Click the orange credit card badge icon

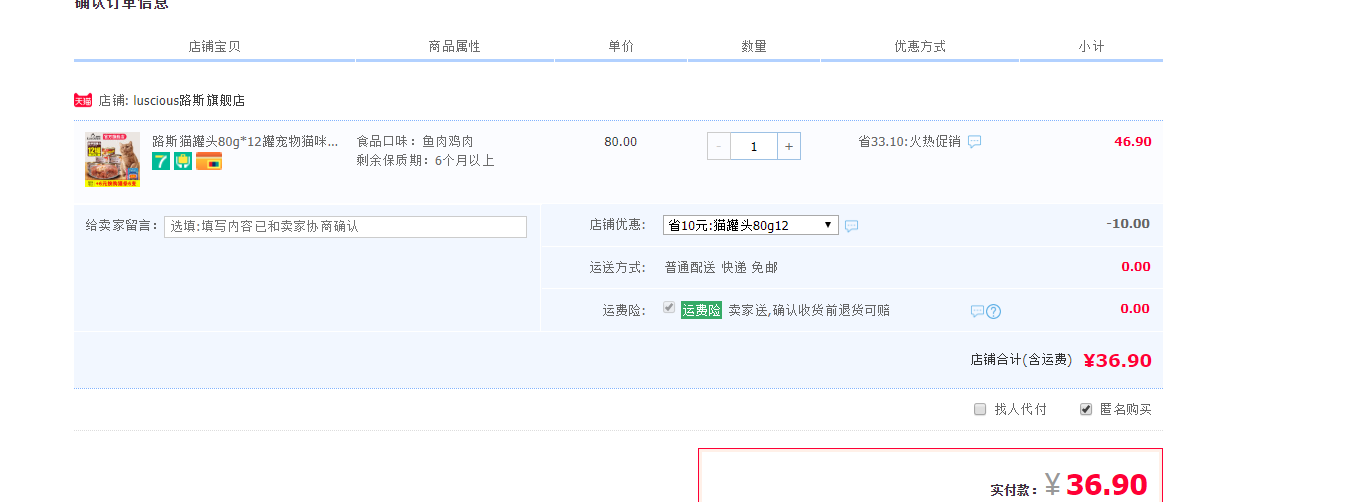209,161
